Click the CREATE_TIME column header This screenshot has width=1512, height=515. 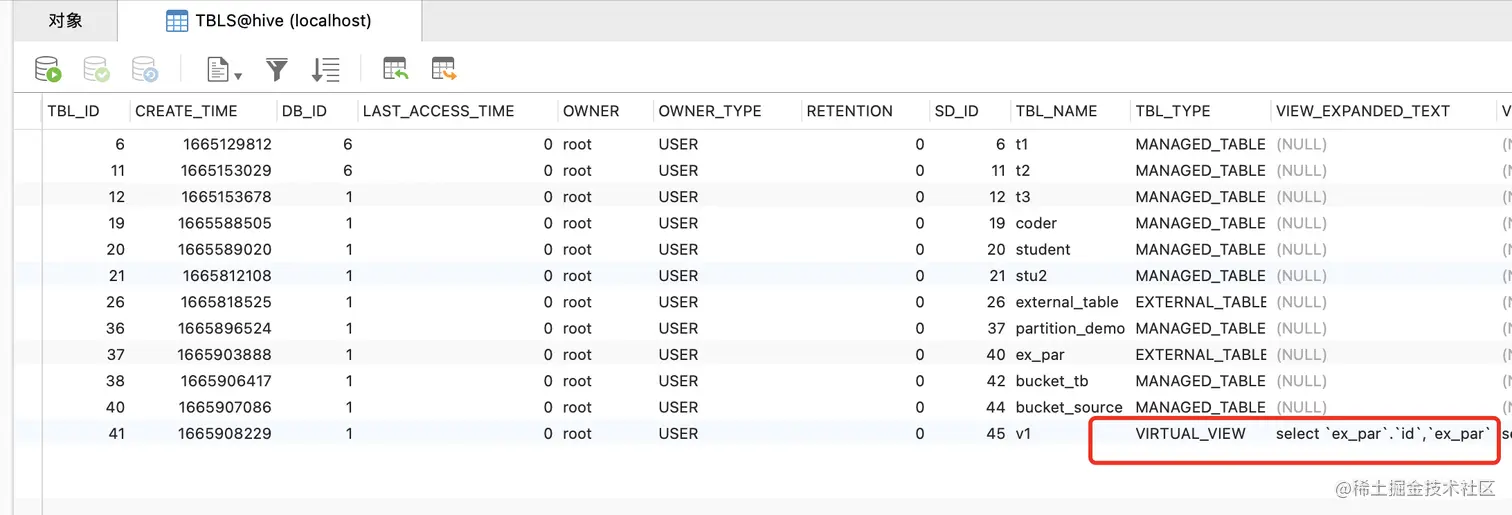[186, 111]
